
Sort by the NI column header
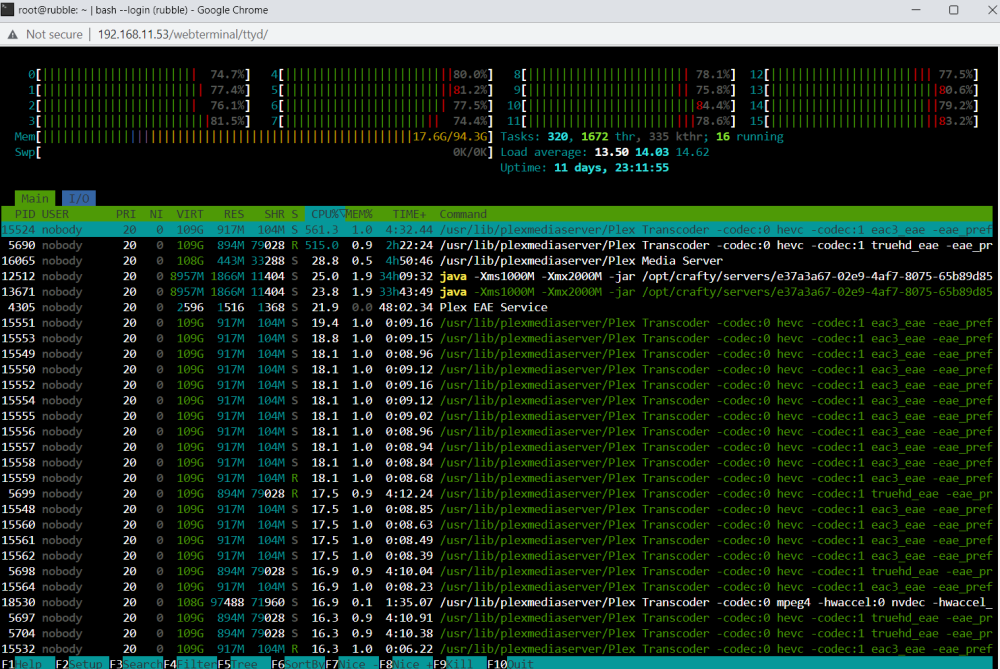[x=156, y=214]
